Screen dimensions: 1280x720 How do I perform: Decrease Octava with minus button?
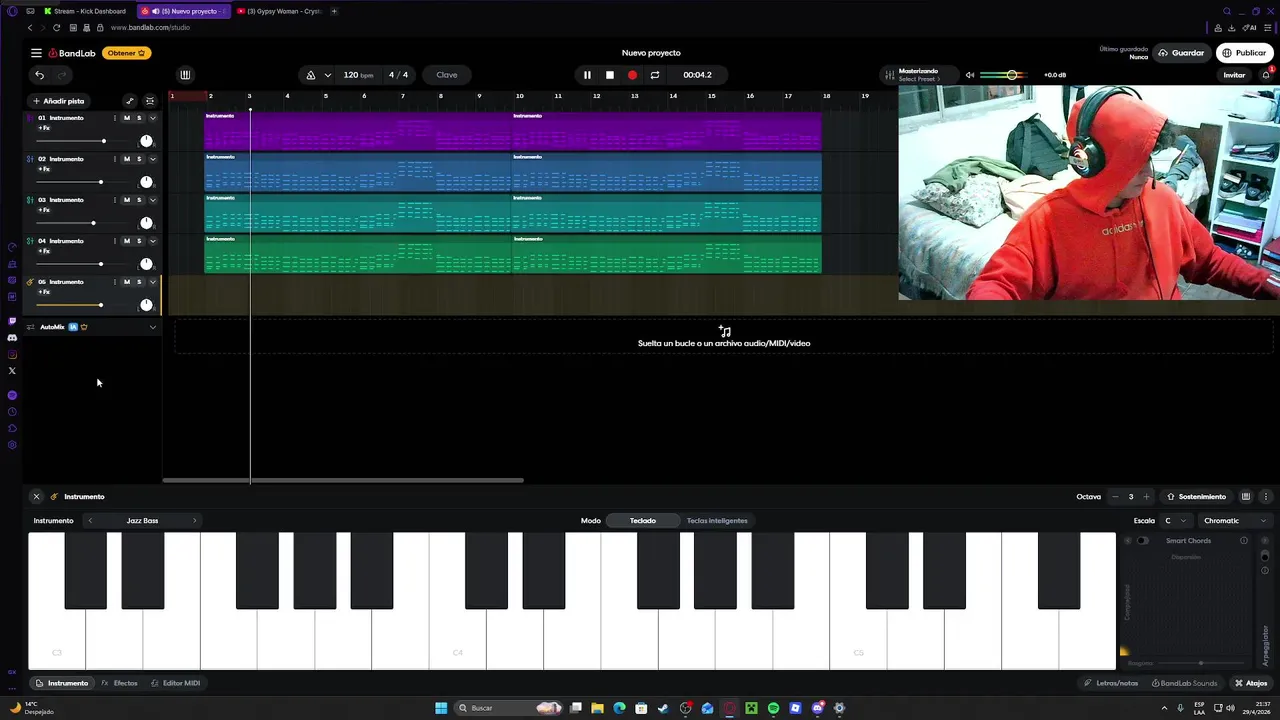click(1115, 497)
